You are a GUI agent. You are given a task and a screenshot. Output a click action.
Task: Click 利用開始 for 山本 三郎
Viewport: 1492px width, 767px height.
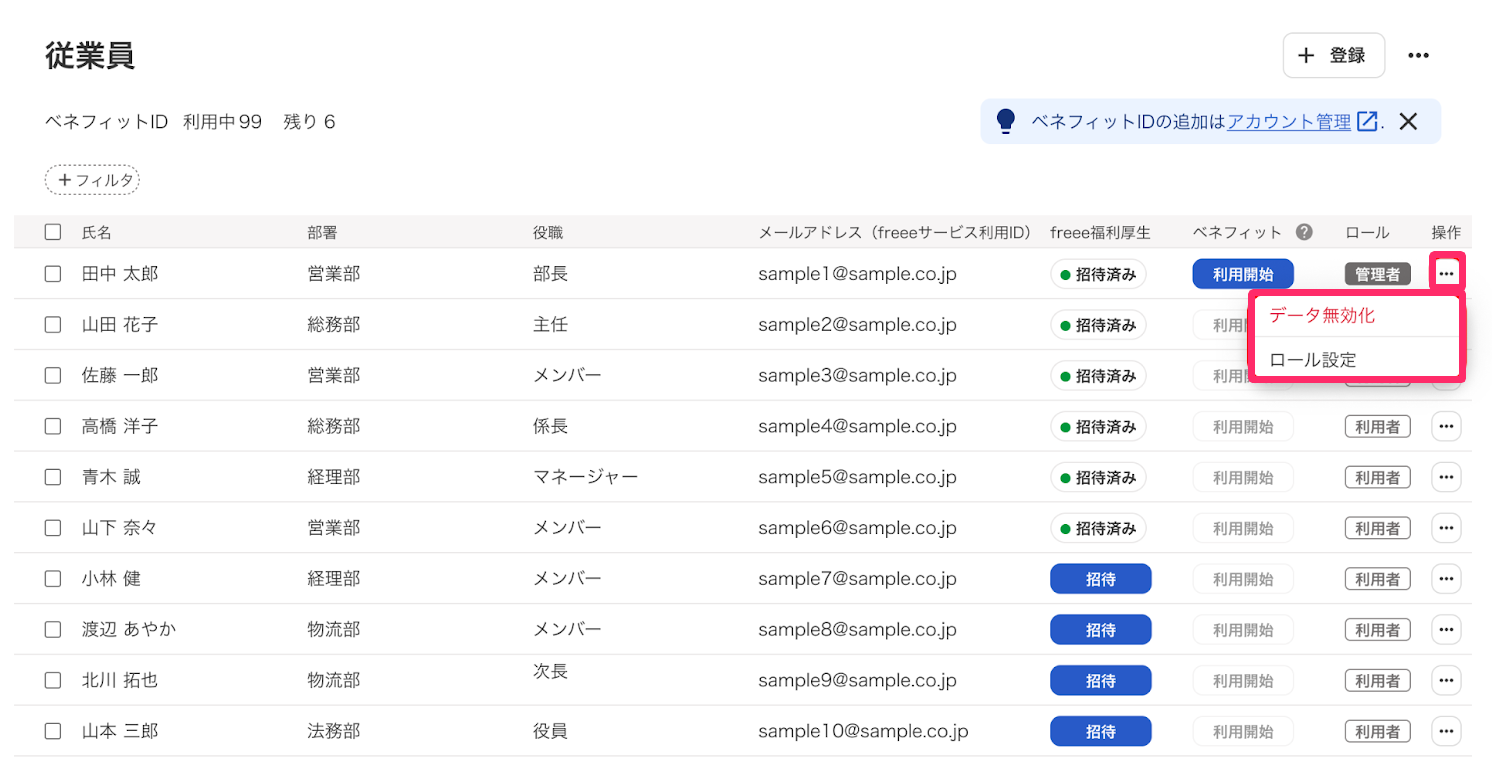(x=1243, y=732)
